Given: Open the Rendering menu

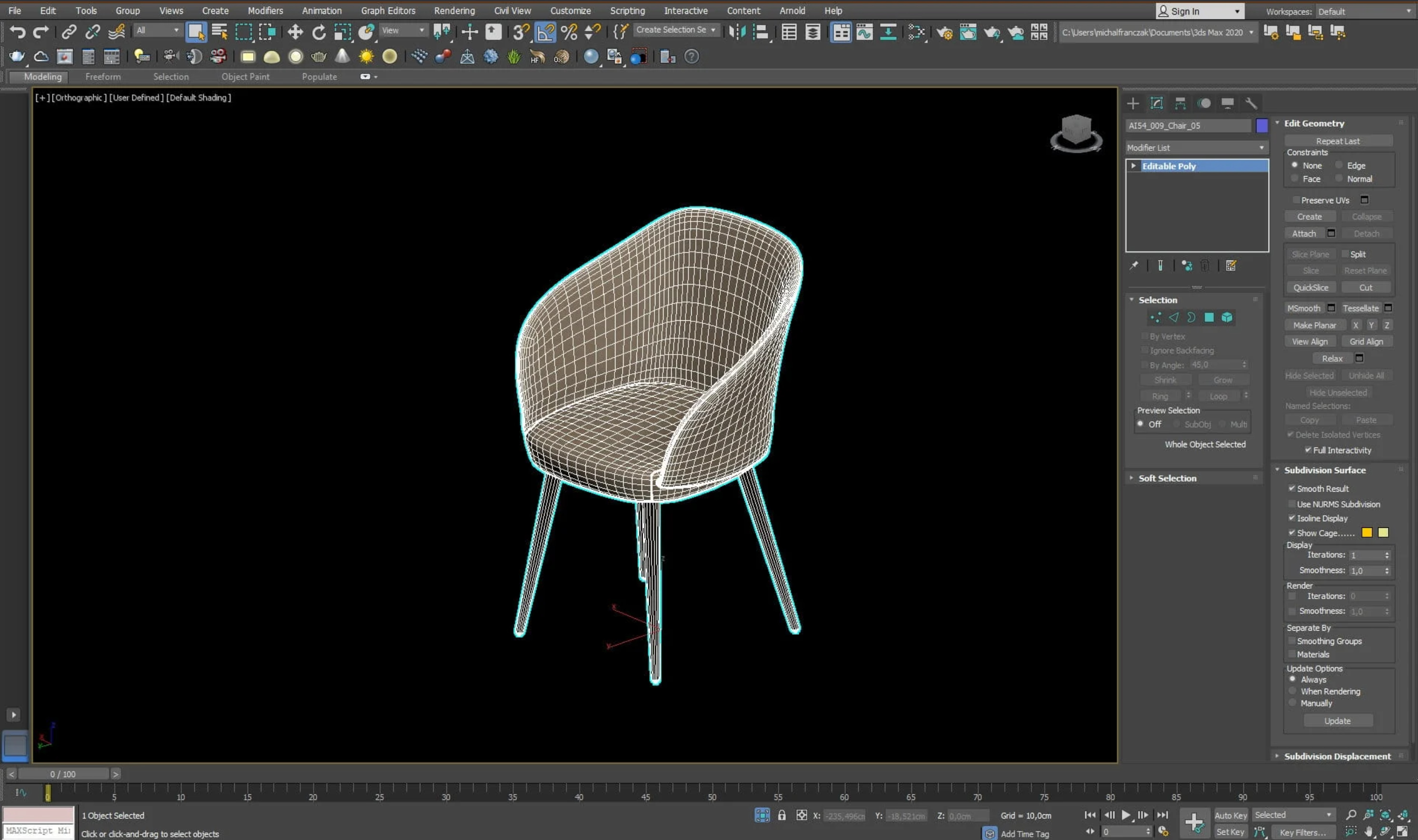Looking at the screenshot, I should (x=454, y=11).
